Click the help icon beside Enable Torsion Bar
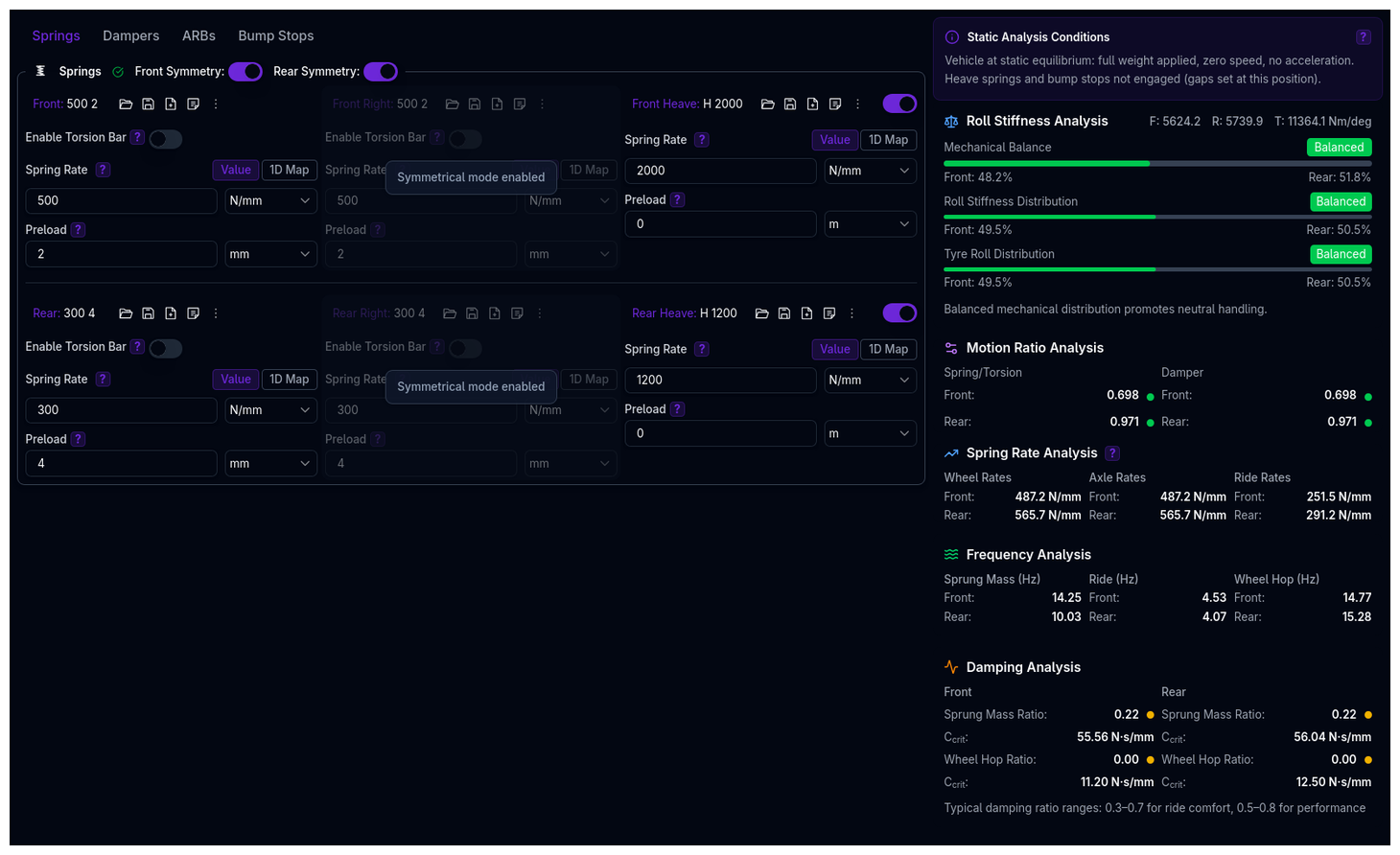Image resolution: width=1400 pixels, height=855 pixels. (137, 137)
